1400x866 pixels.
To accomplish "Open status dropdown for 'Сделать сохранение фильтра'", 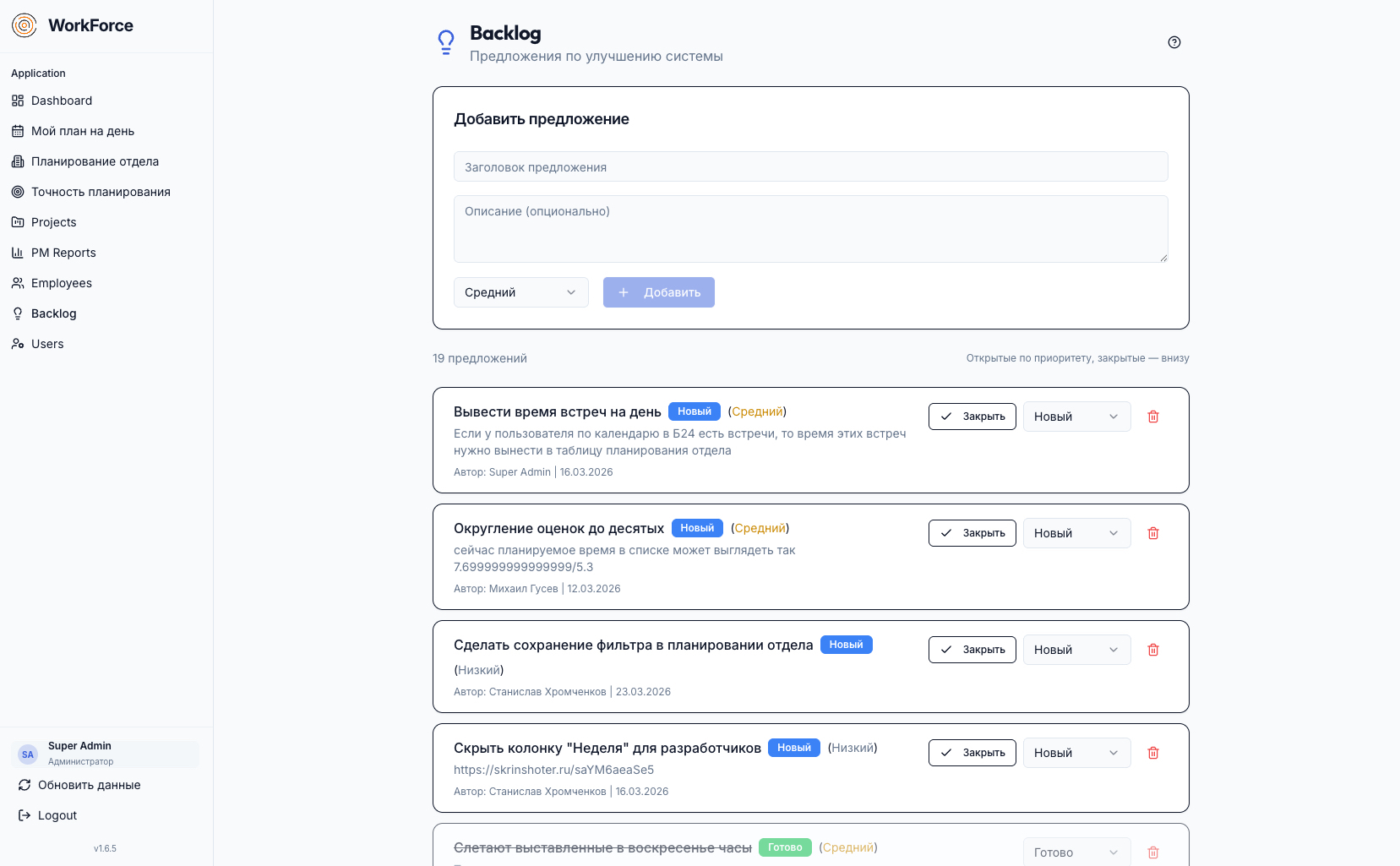I will 1076,650.
